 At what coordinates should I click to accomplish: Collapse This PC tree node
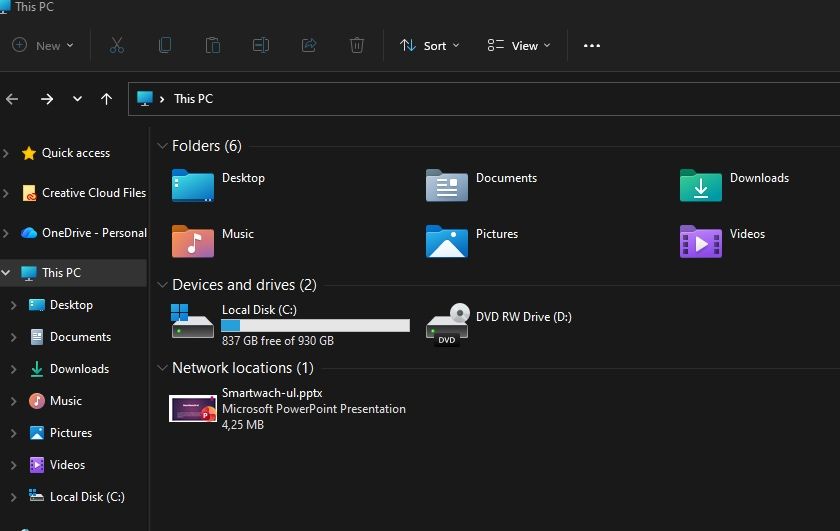[6, 273]
